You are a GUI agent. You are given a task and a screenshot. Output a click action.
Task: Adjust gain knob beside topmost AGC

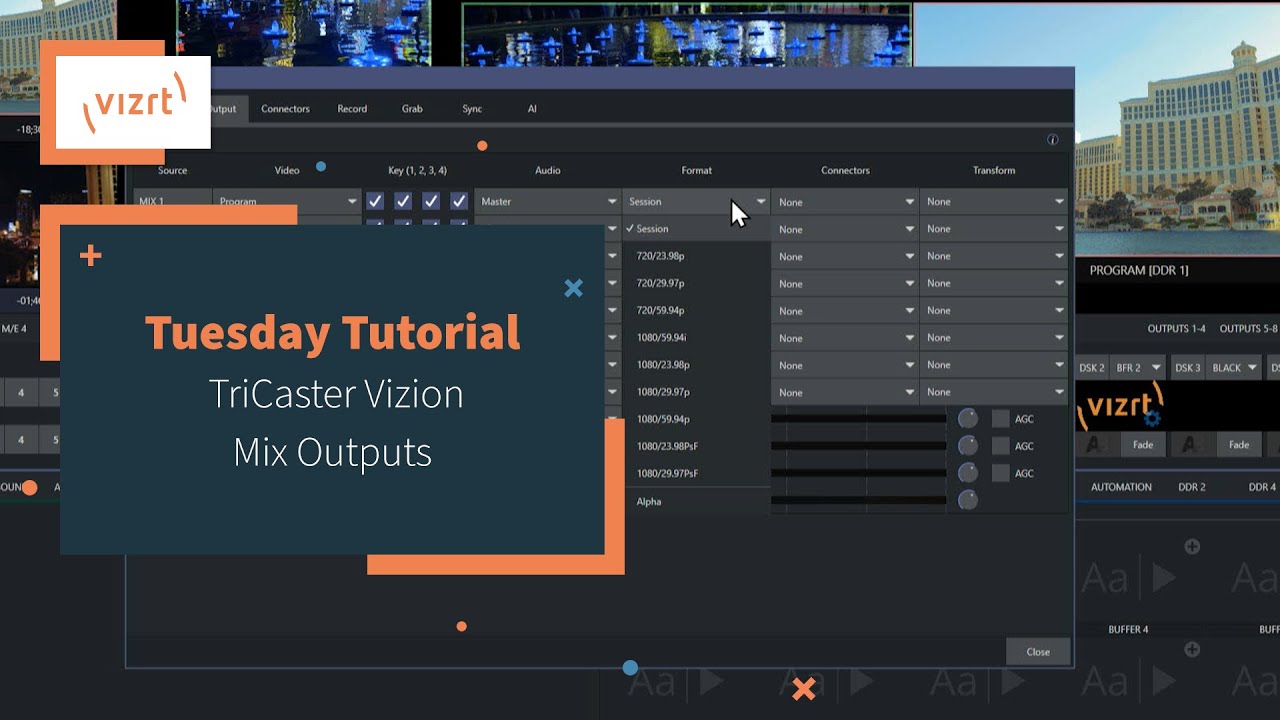[x=968, y=419]
